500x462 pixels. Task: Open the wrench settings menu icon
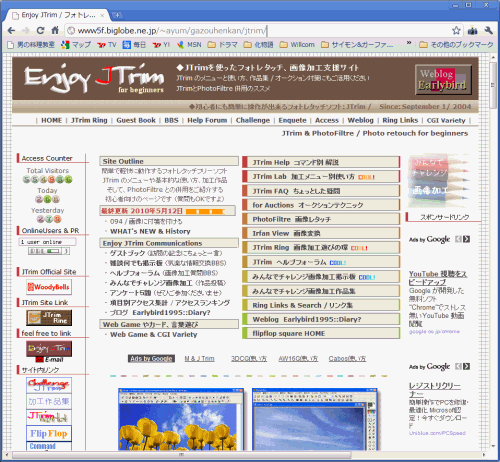[489, 31]
